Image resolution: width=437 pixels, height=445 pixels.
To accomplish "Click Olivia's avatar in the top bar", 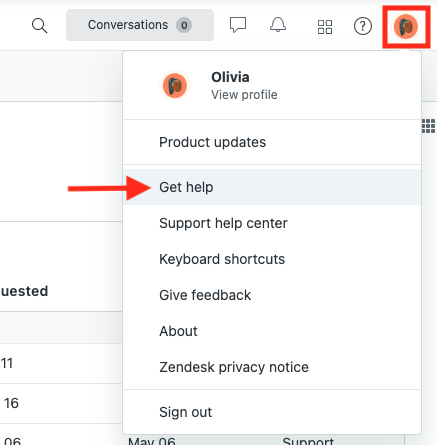I will (406, 26).
